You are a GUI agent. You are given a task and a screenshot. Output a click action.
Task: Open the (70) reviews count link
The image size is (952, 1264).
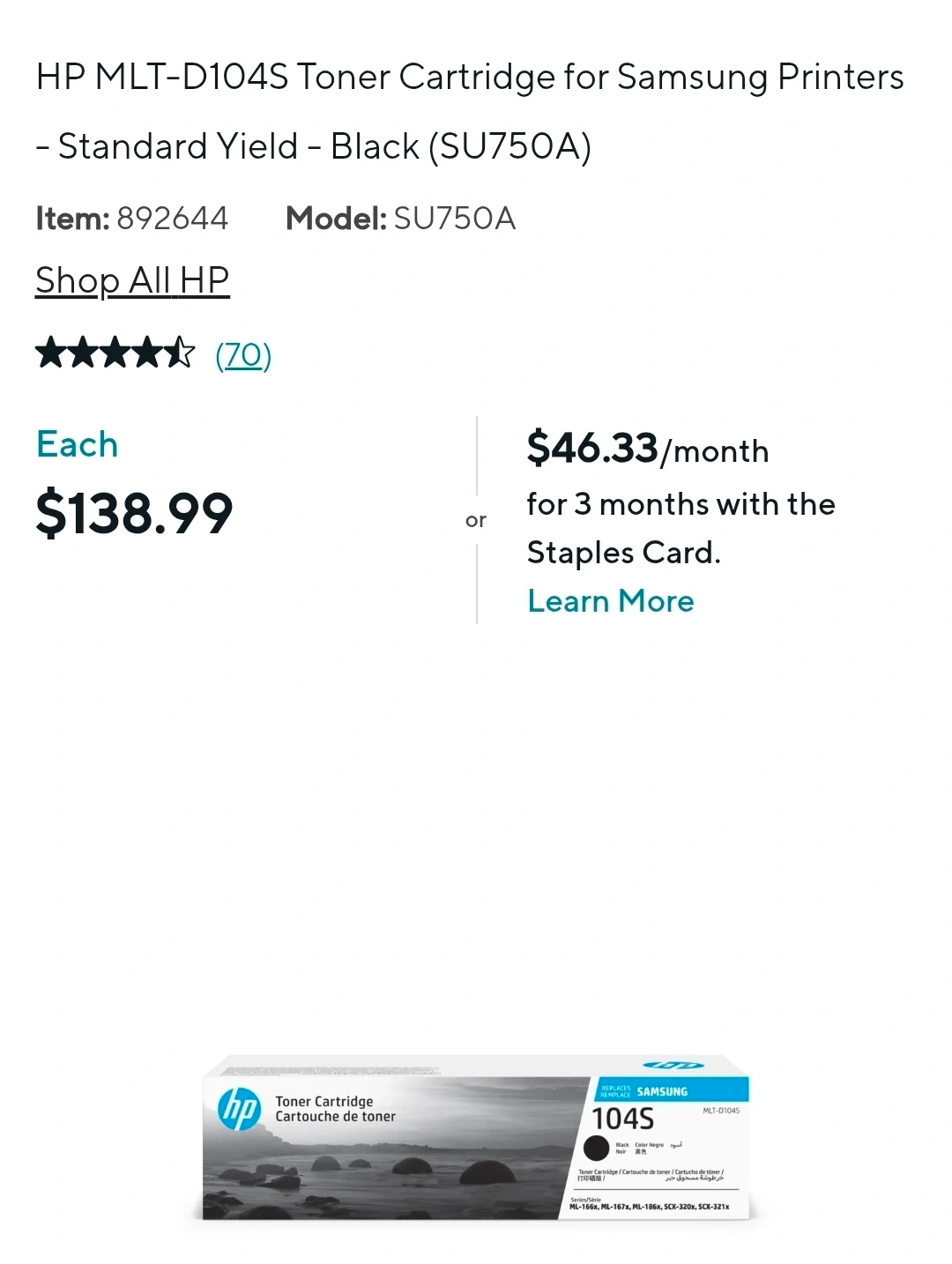(243, 355)
